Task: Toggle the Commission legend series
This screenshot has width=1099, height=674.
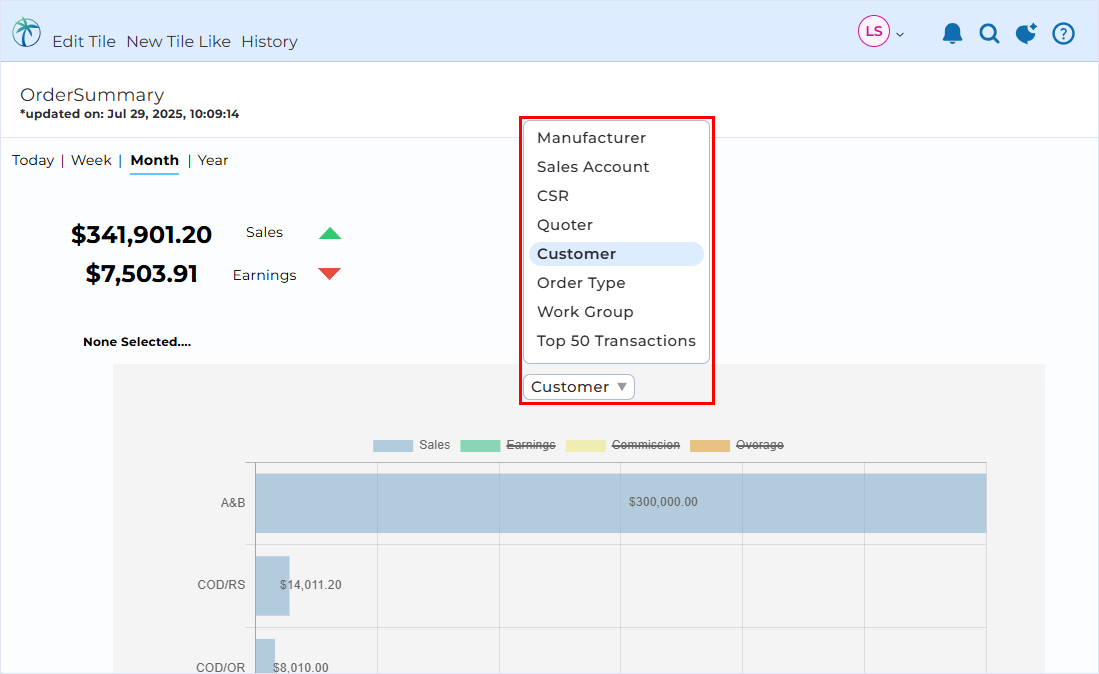Action: [x=646, y=445]
